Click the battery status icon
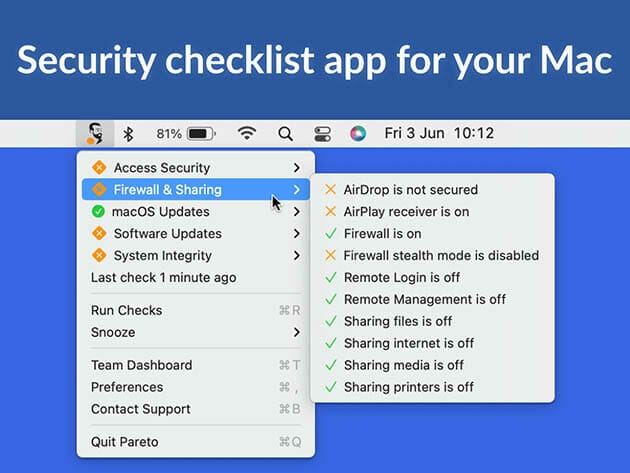This screenshot has height=473, width=630. click(201, 133)
